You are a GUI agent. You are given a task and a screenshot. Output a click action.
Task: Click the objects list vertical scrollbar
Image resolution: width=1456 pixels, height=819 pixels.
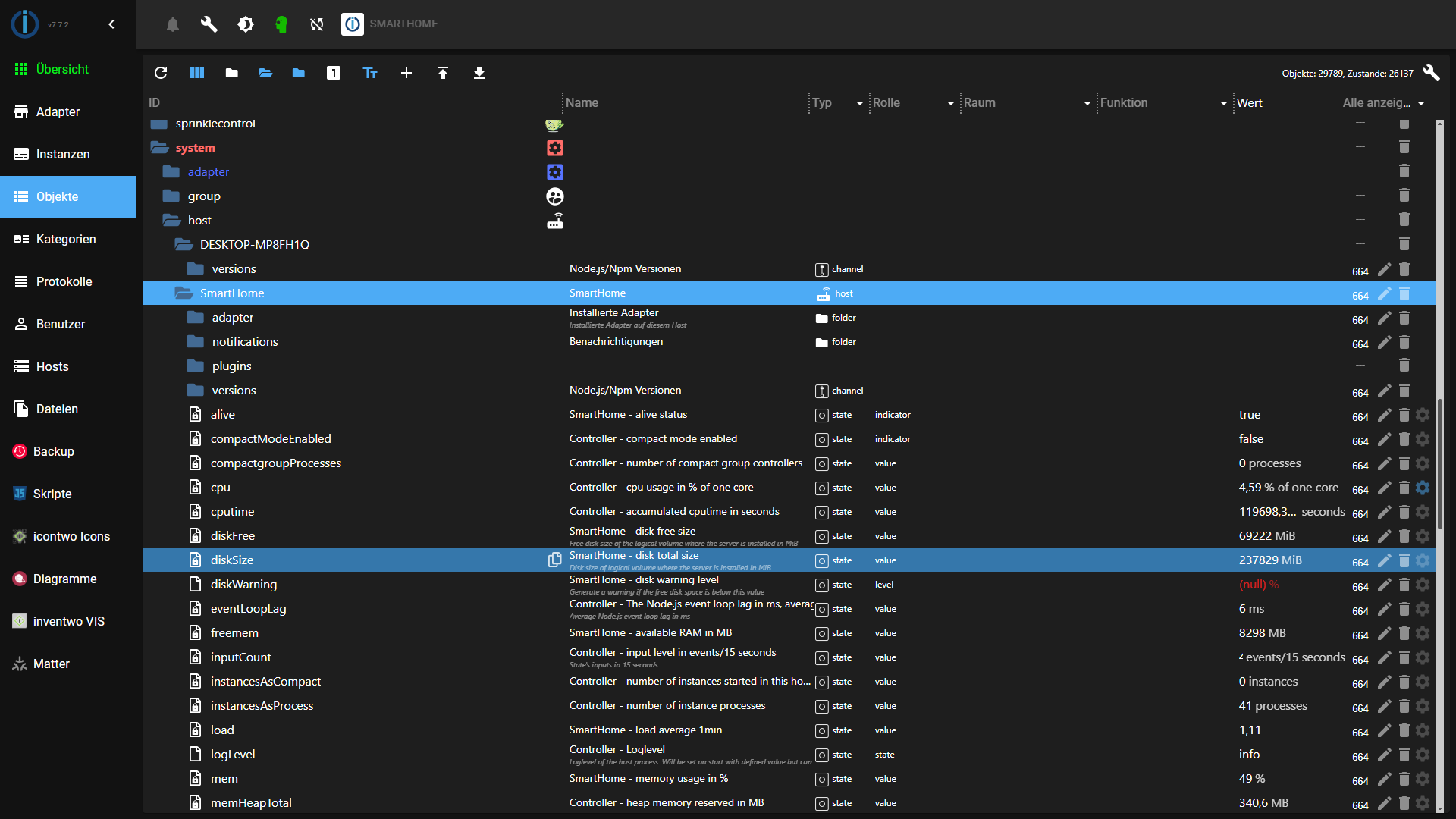tap(1439, 463)
